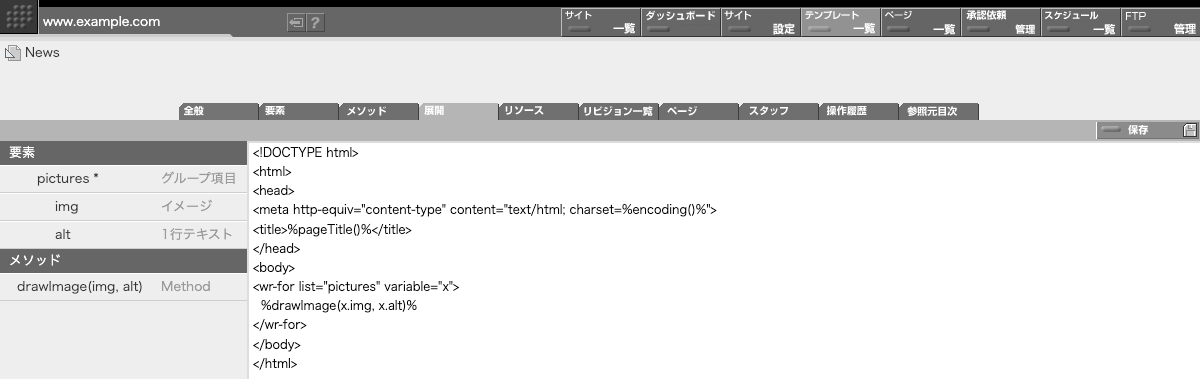Switch to the ページ tab
The height and width of the screenshot is (379, 1200).
pos(698,111)
